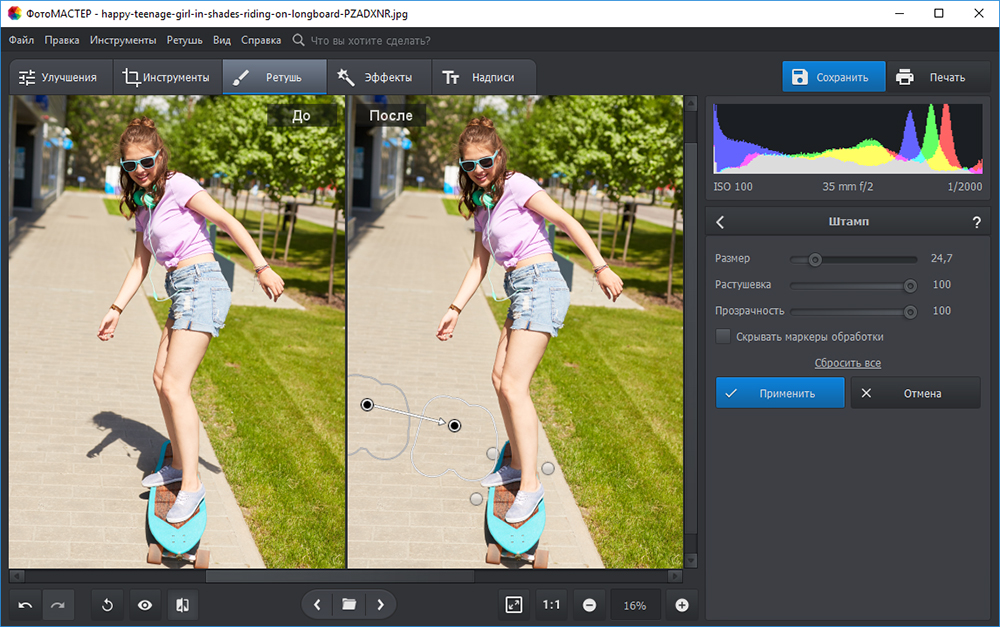The width and height of the screenshot is (1000, 627).
Task: Adjust the Размер slider handle
Action: (814, 260)
